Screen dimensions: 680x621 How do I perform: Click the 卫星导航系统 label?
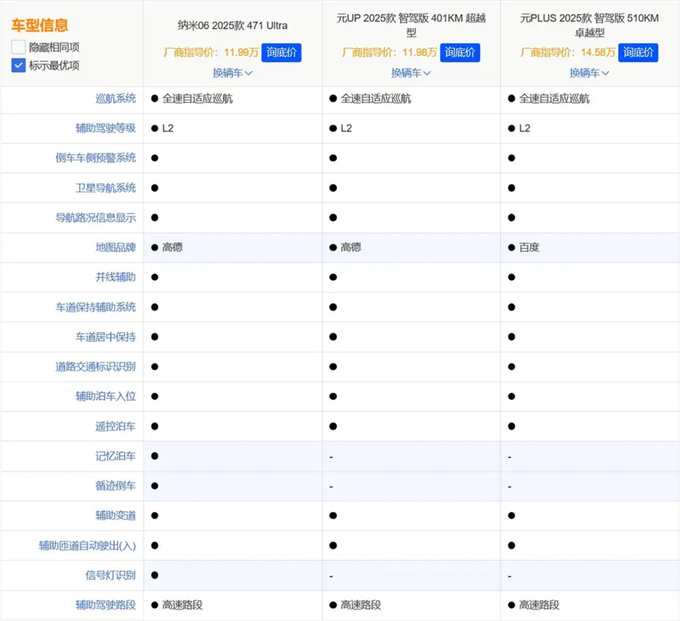tap(106, 188)
